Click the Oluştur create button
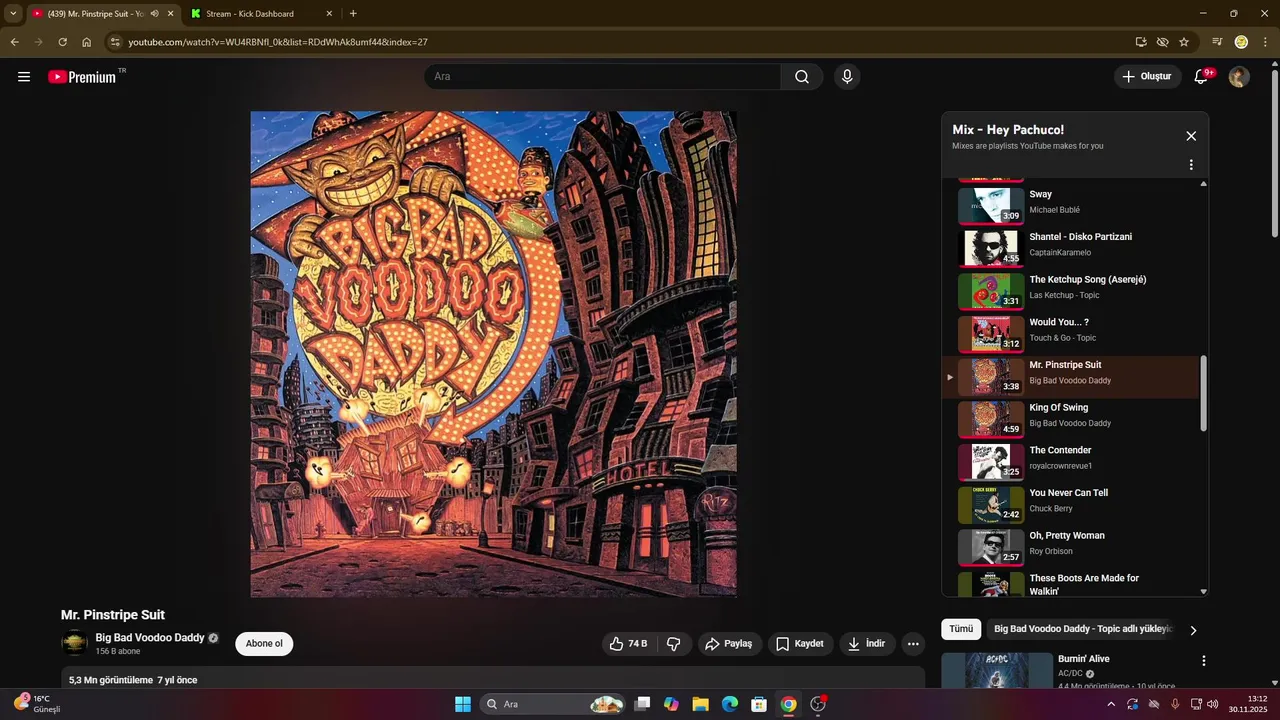This screenshot has width=1280, height=720. pyautogui.click(x=1148, y=77)
